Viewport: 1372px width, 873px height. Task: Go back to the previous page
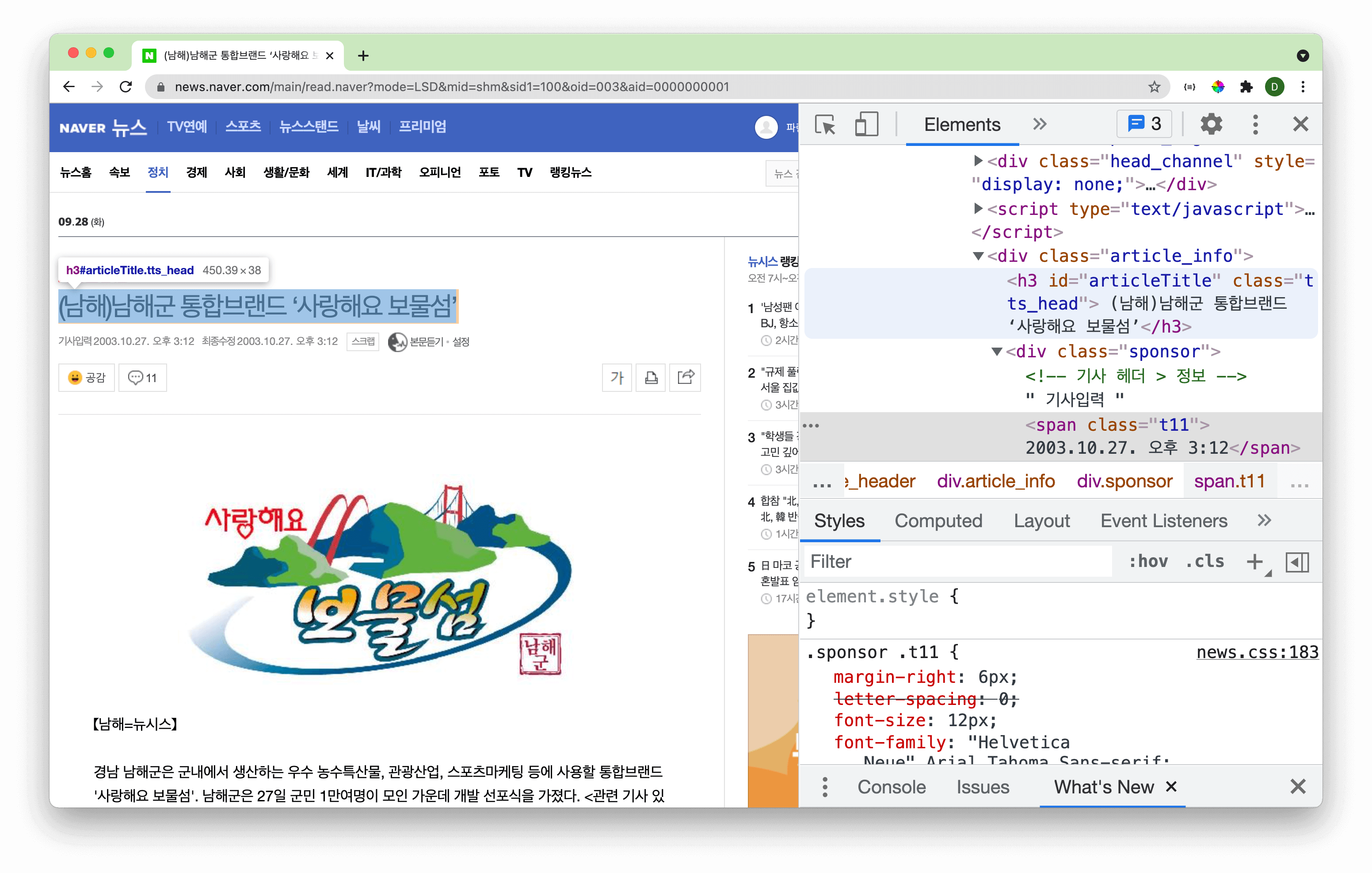(69, 87)
